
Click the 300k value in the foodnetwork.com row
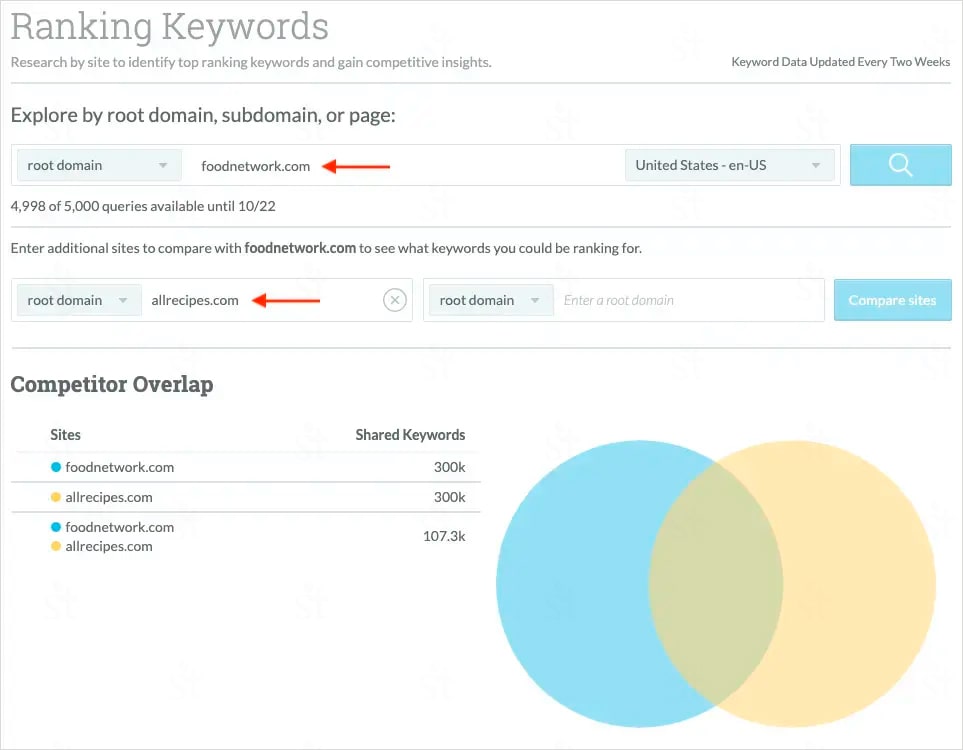450,467
